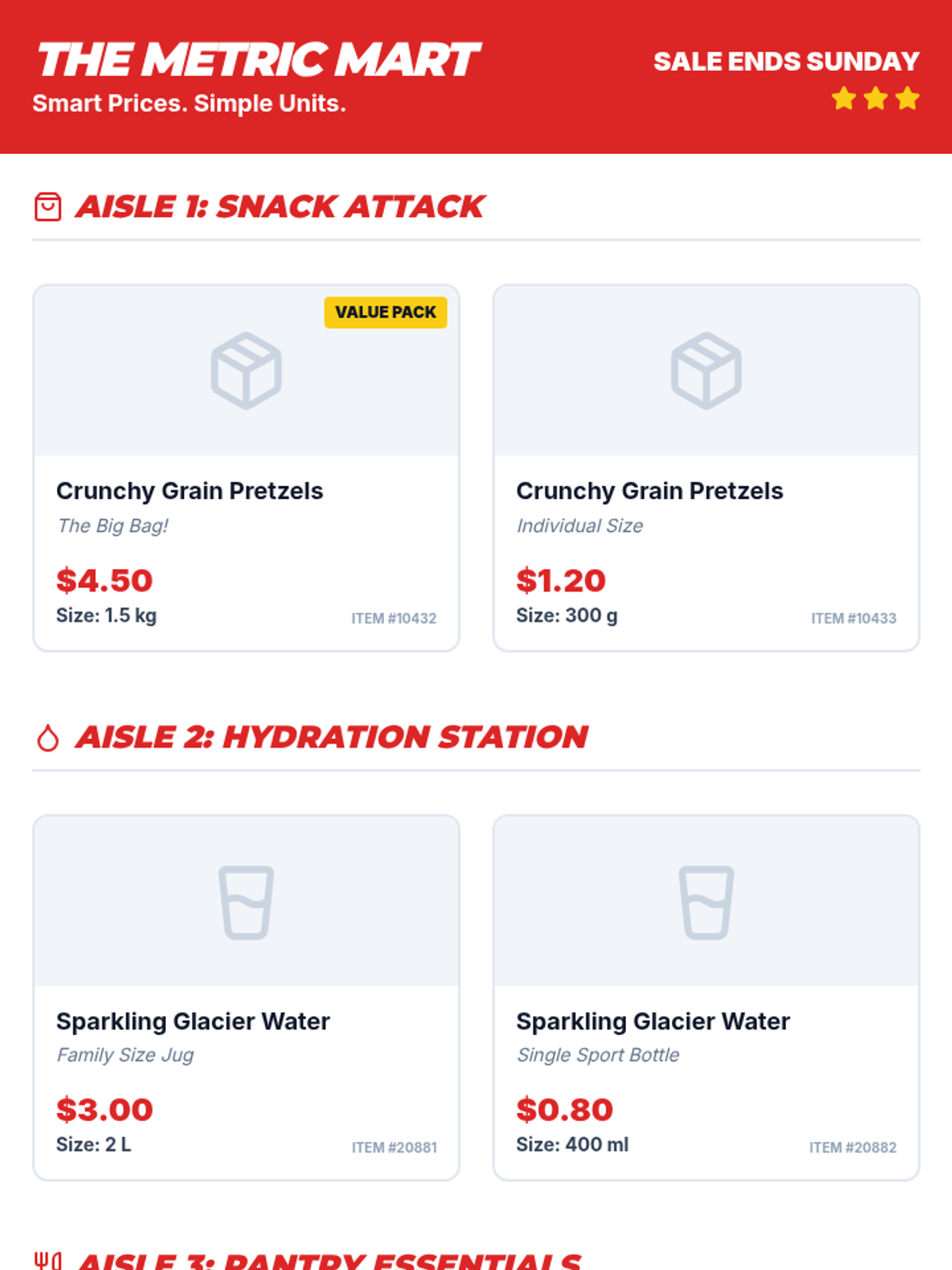Click the $4.50 price on pretzels
This screenshot has height=1270, width=952.
click(104, 580)
